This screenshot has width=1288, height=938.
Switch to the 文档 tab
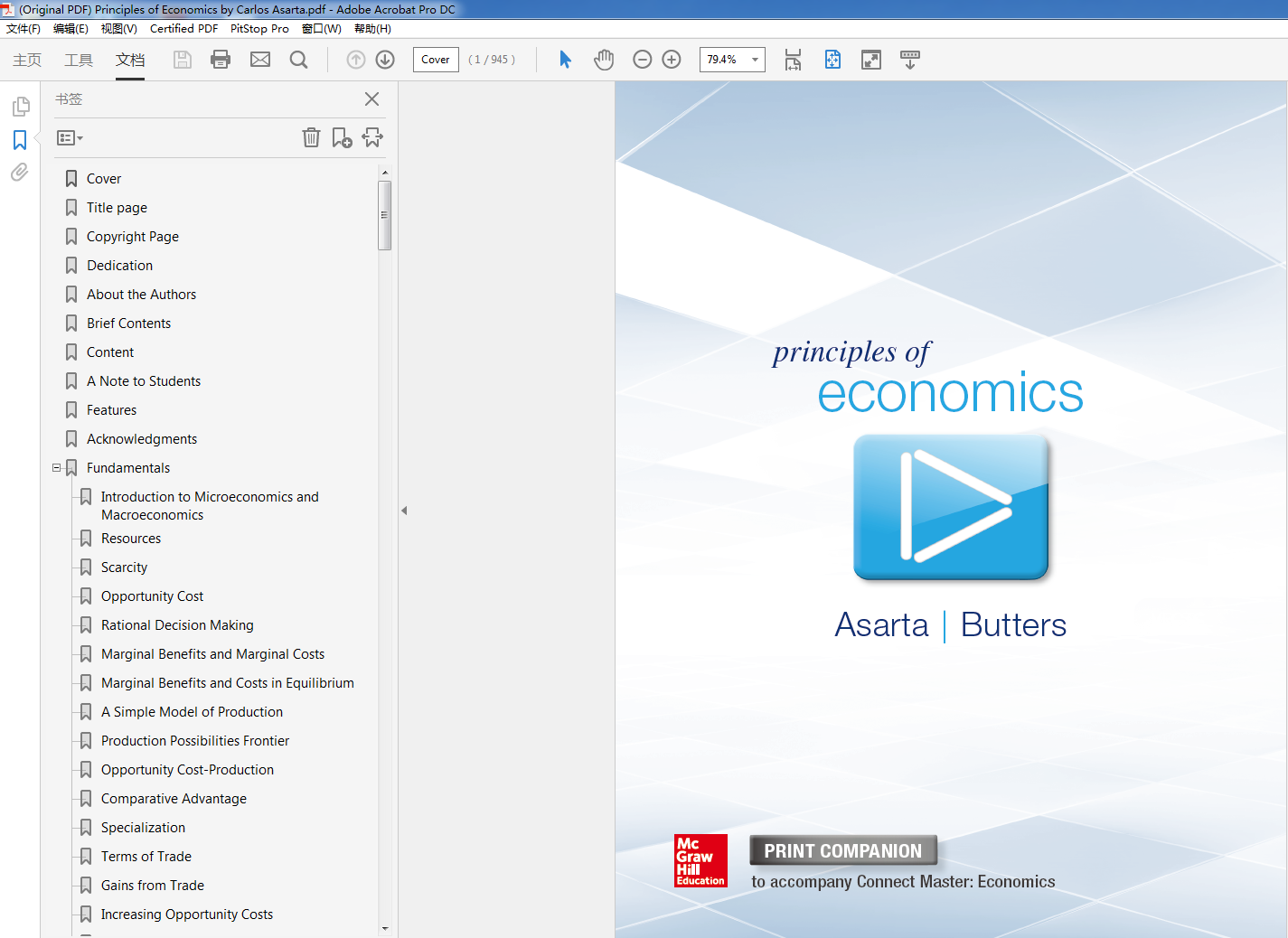(x=130, y=60)
